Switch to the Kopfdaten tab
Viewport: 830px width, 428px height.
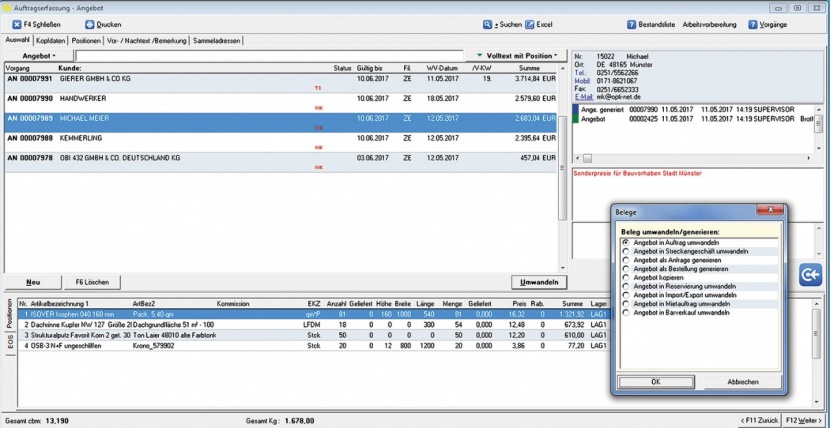click(x=51, y=40)
